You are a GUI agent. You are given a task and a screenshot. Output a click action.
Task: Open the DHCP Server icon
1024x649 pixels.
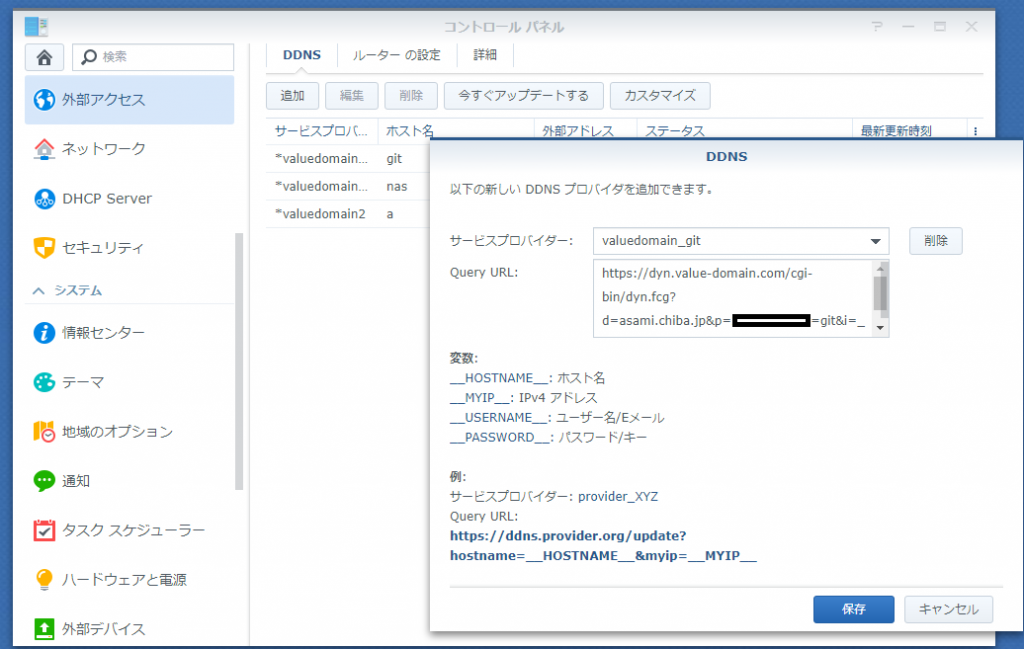tap(44, 198)
